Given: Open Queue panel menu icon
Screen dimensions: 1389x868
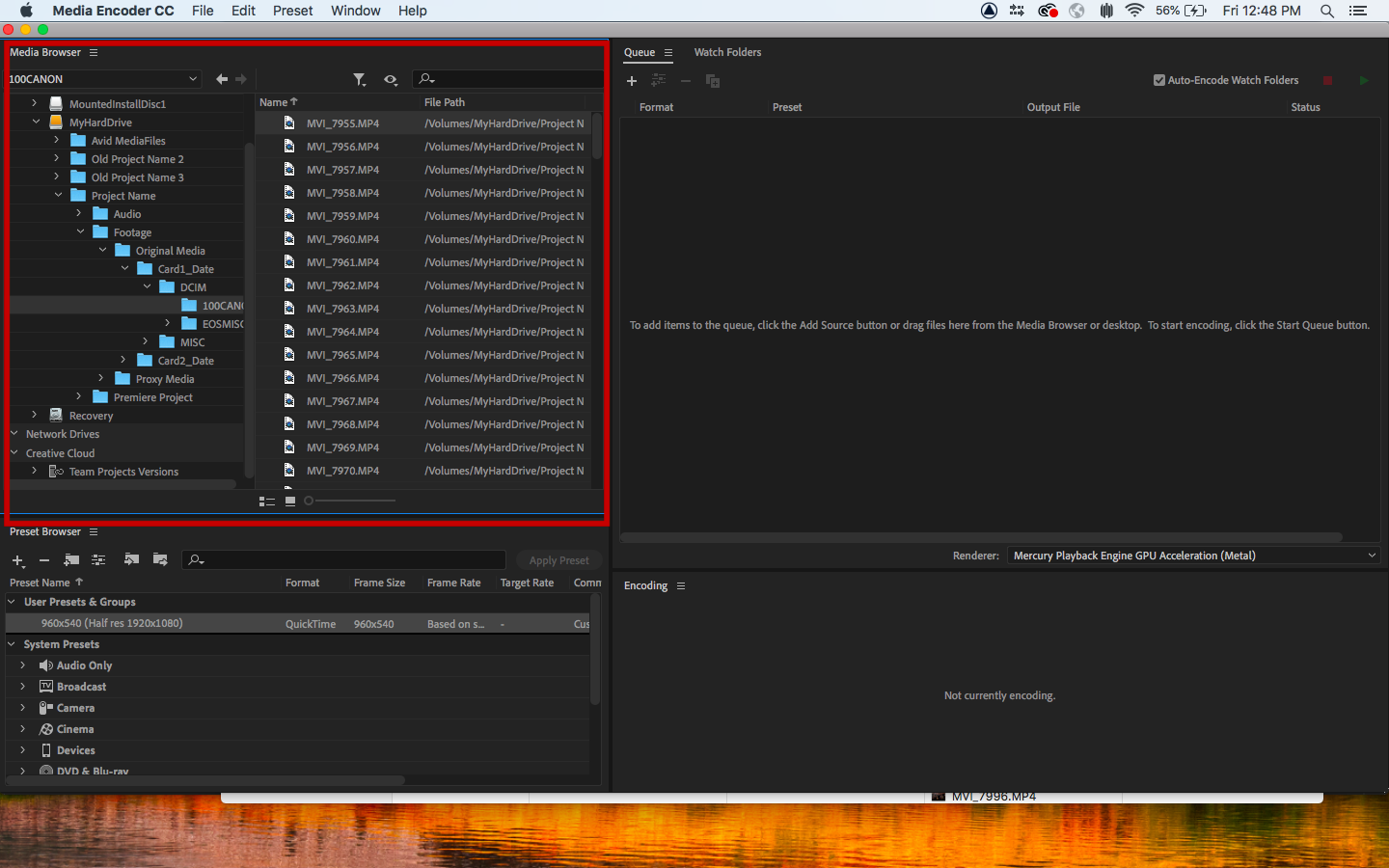Looking at the screenshot, I should [x=667, y=52].
